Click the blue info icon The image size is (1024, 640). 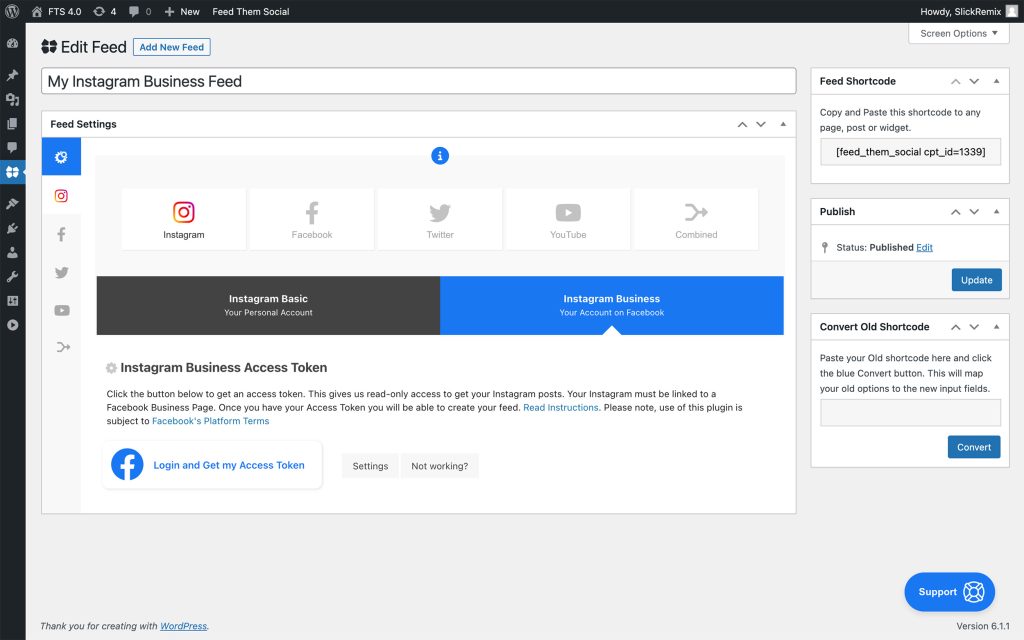click(440, 156)
